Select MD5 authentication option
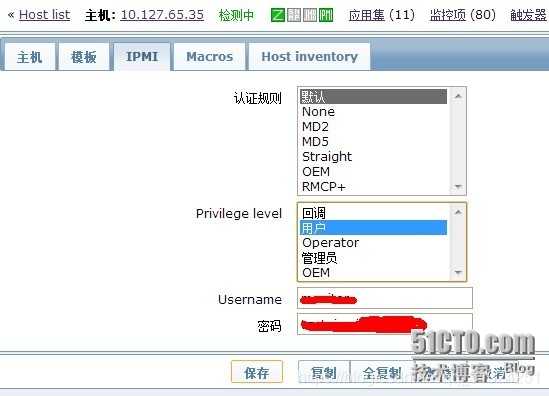Screen dimensions: 549x396 point(373,142)
